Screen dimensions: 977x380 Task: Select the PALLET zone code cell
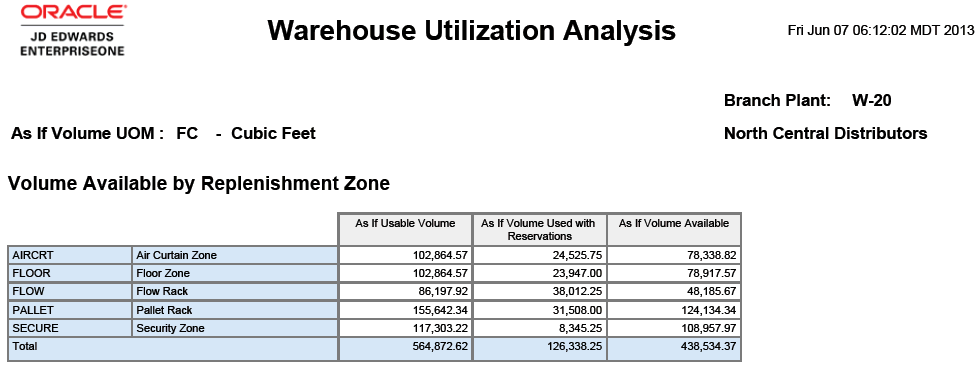pos(70,310)
